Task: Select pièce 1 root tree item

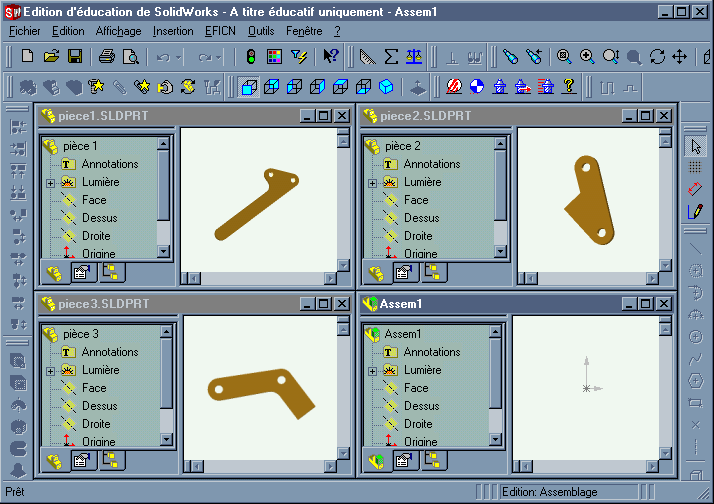Action: coord(80,146)
